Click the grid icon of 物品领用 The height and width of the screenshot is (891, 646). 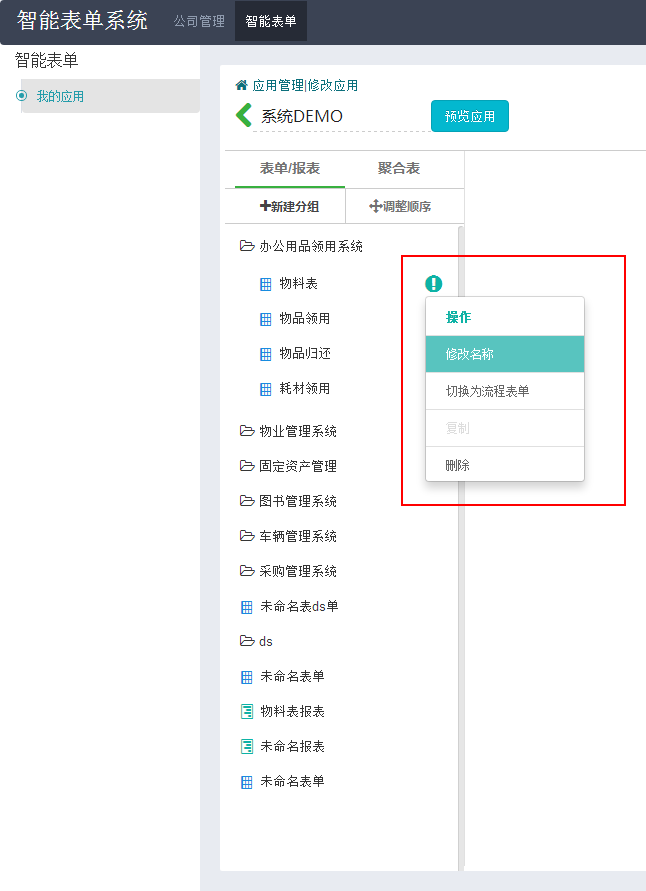[265, 319]
